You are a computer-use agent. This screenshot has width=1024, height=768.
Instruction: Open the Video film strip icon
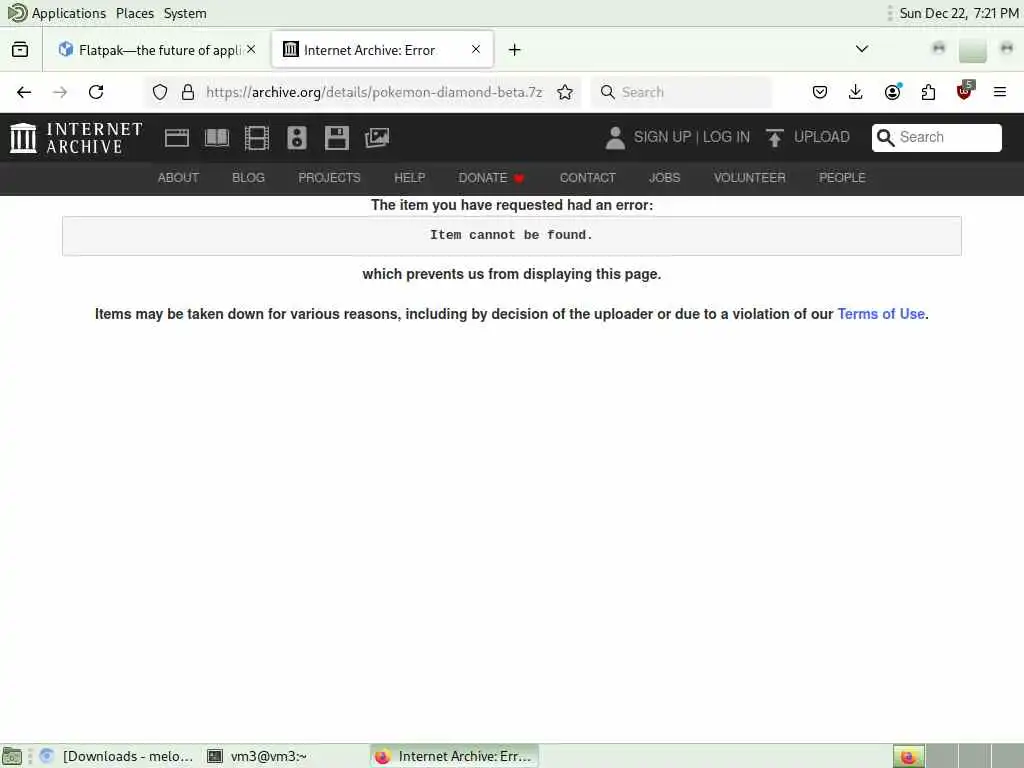point(257,138)
